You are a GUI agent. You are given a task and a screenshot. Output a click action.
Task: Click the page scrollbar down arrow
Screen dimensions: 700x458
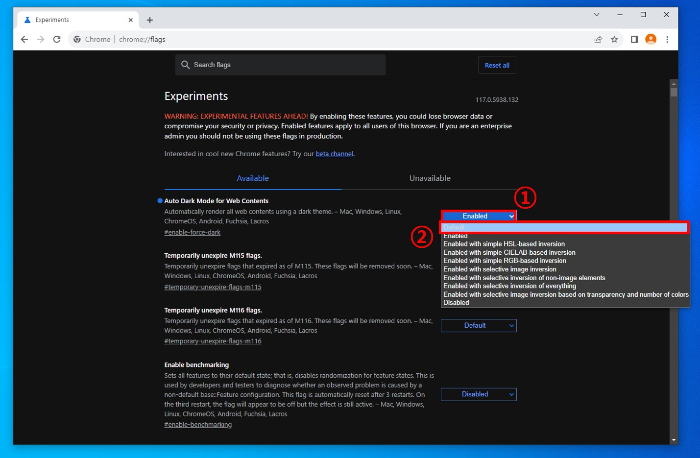(x=674, y=440)
